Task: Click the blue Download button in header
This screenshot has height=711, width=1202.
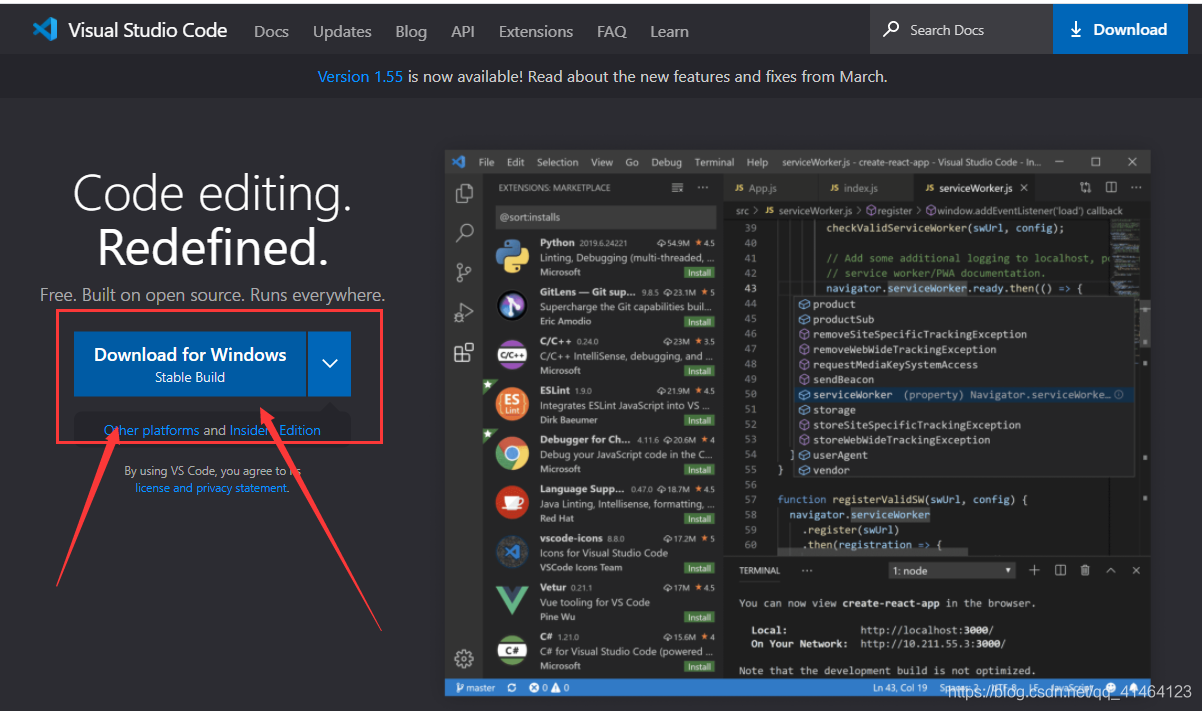Action: (1118, 29)
